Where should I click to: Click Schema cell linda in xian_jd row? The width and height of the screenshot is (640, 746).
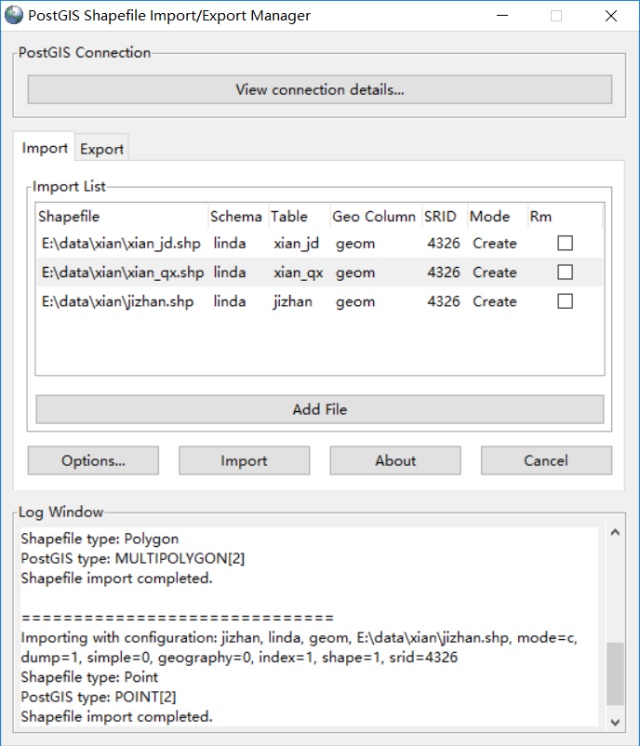point(229,243)
